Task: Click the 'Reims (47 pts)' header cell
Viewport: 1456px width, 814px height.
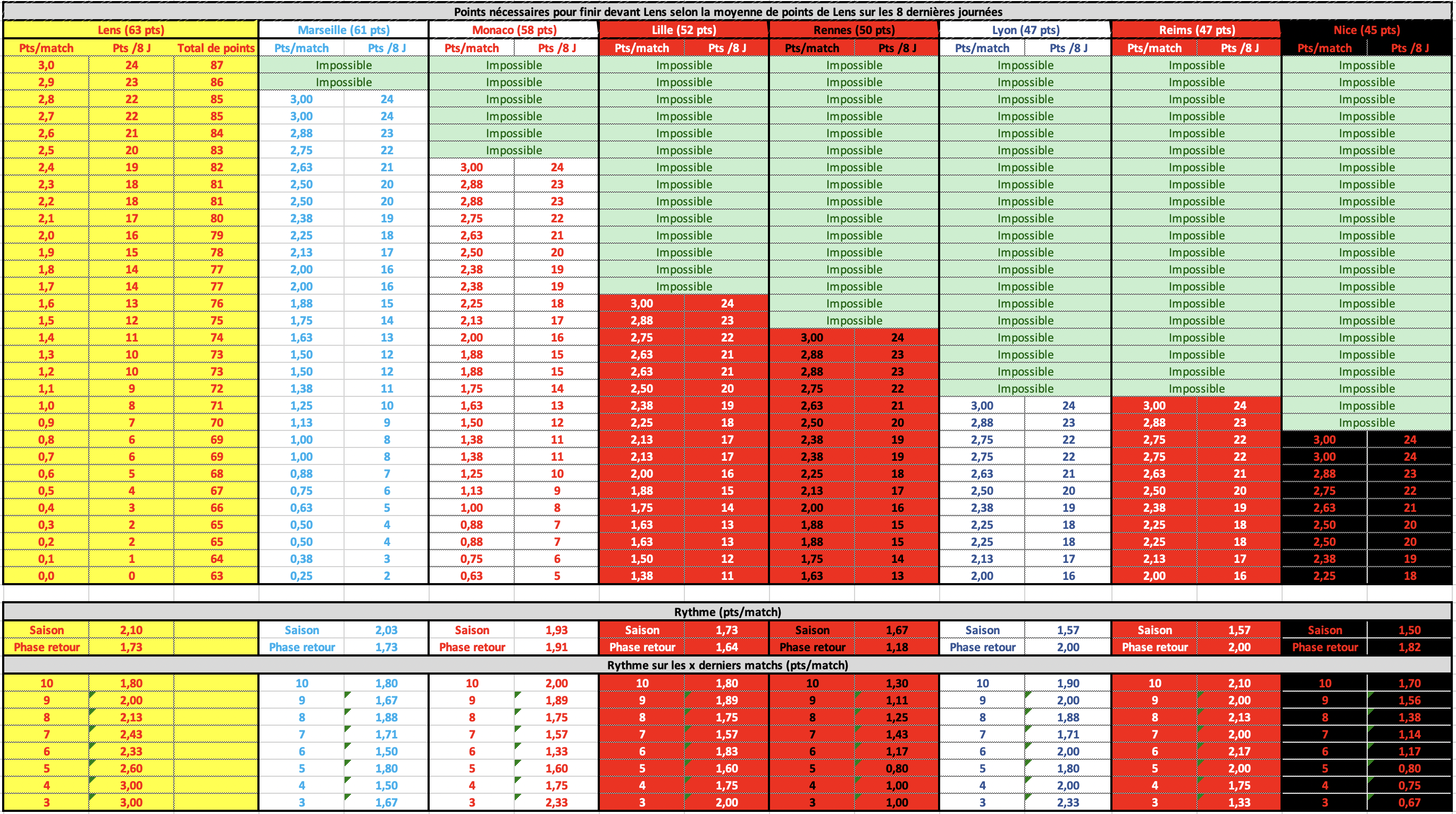Action: click(1196, 30)
